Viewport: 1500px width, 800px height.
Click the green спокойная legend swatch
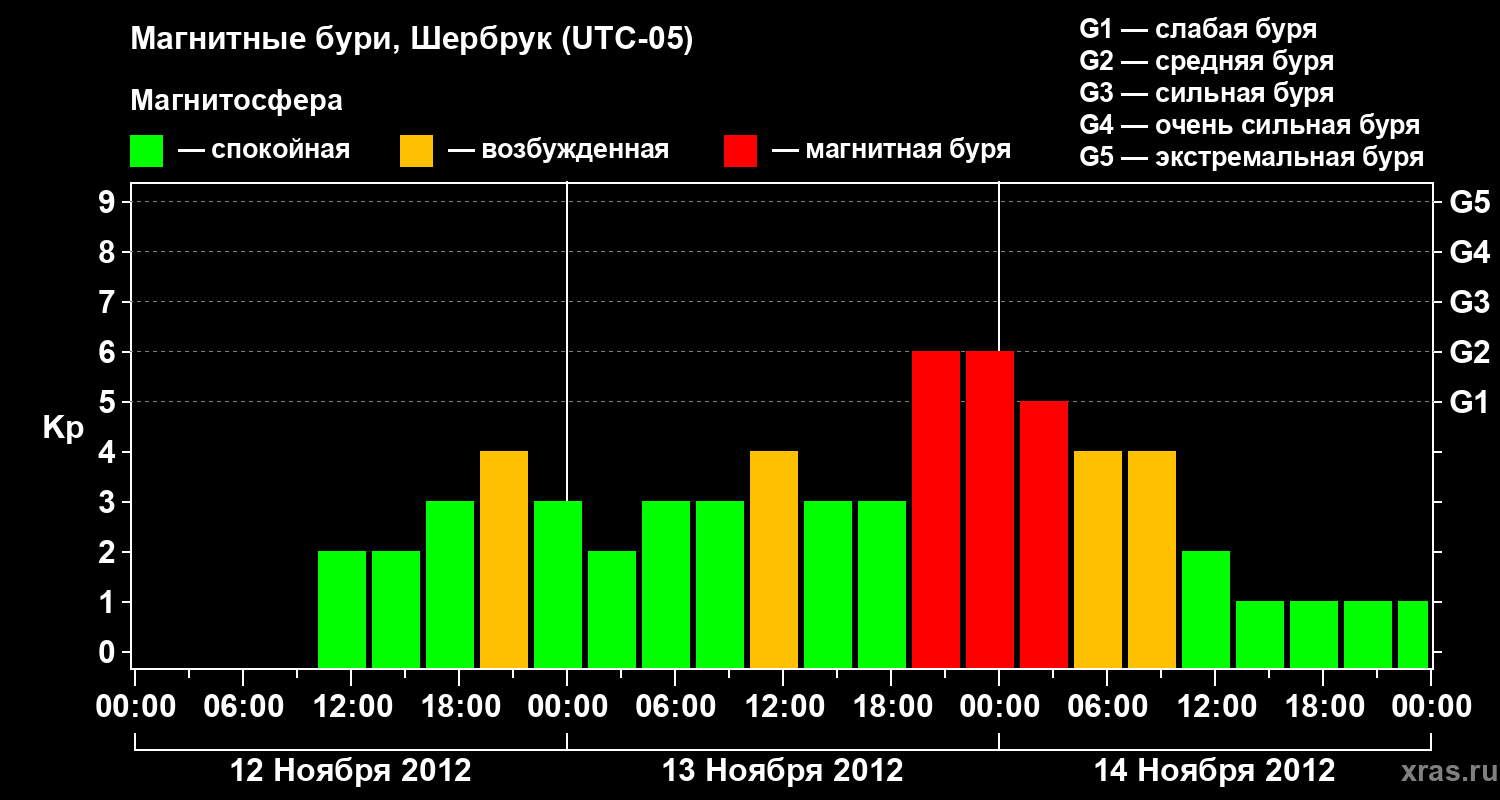tap(147, 151)
